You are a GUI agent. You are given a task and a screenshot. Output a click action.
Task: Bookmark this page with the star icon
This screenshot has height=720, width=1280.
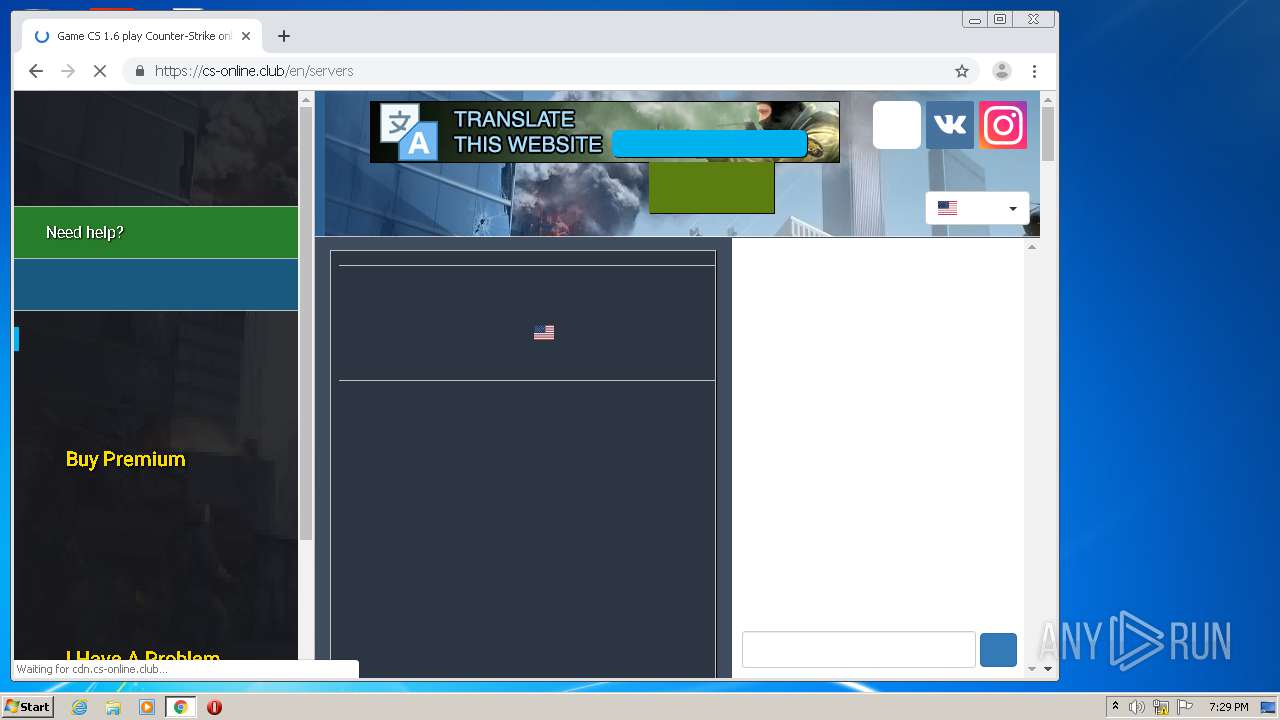tap(962, 71)
